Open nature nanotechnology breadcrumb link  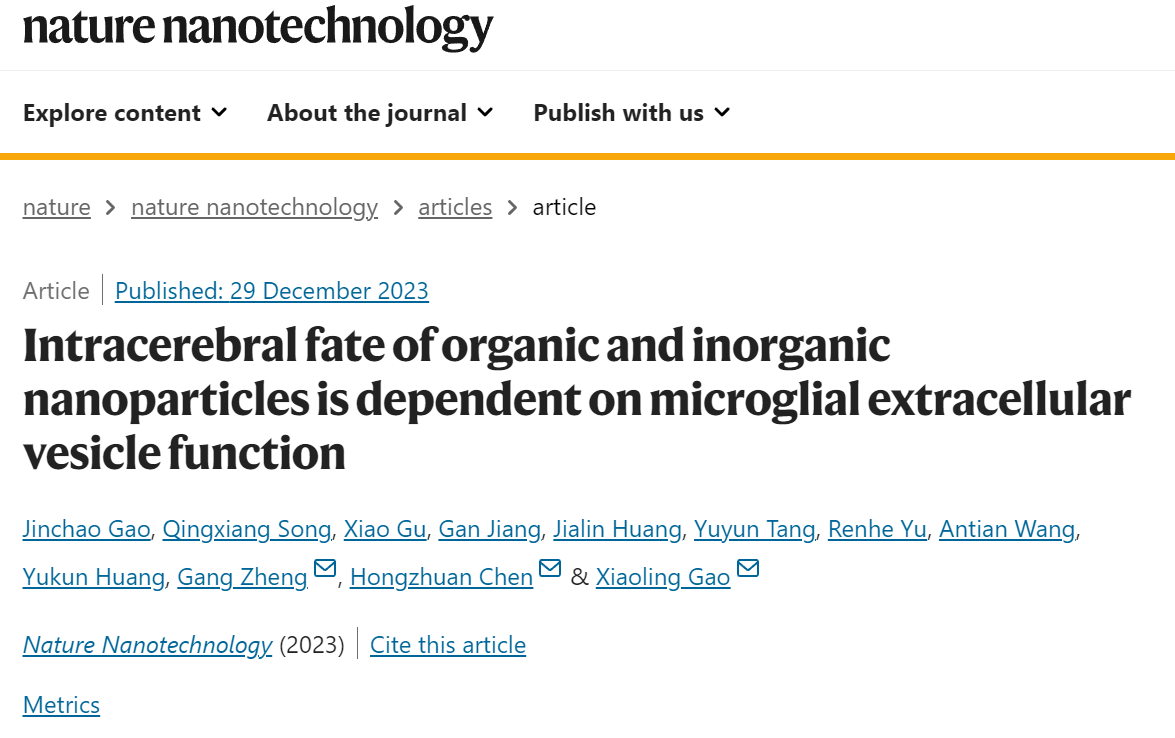pos(254,207)
